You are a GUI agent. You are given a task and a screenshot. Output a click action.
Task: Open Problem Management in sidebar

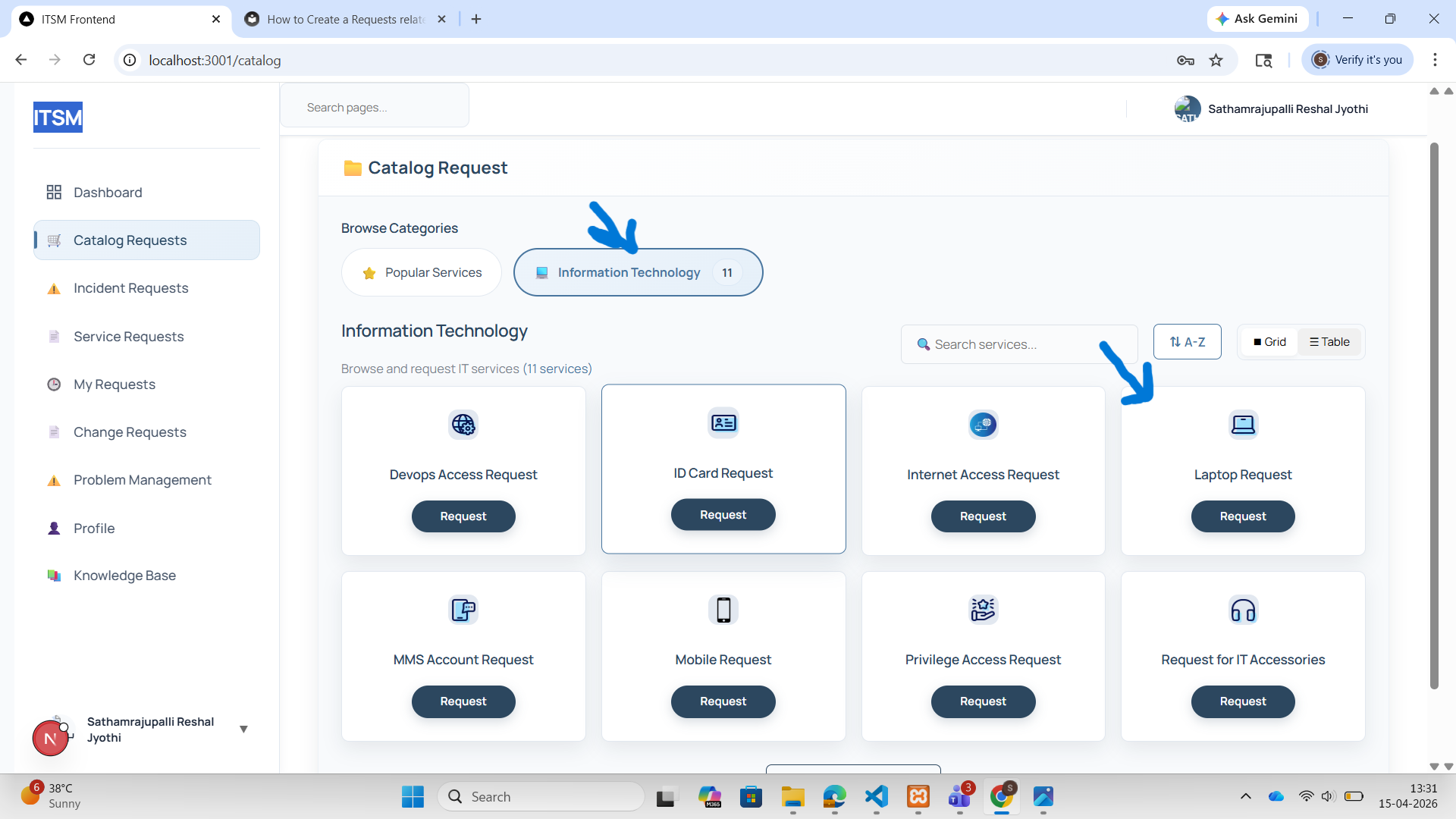(x=146, y=480)
